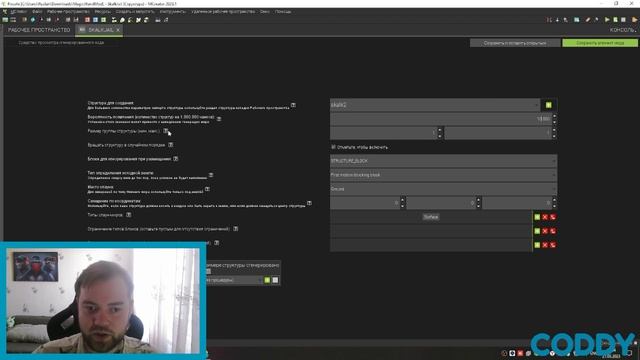Click orange debug play icon in toolbar
The image size is (640, 360).
click(x=634, y=20)
